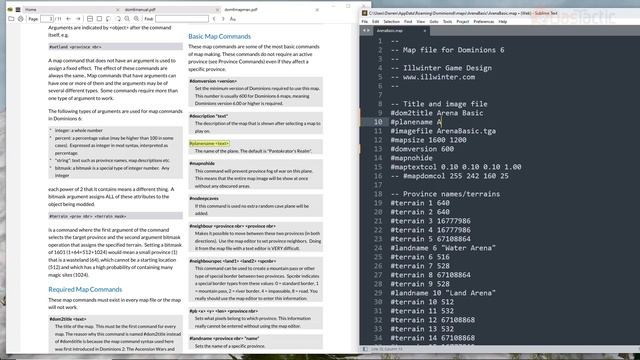
Task: Click line 9 #dom2title Arena Basic
Action: click(x=437, y=113)
